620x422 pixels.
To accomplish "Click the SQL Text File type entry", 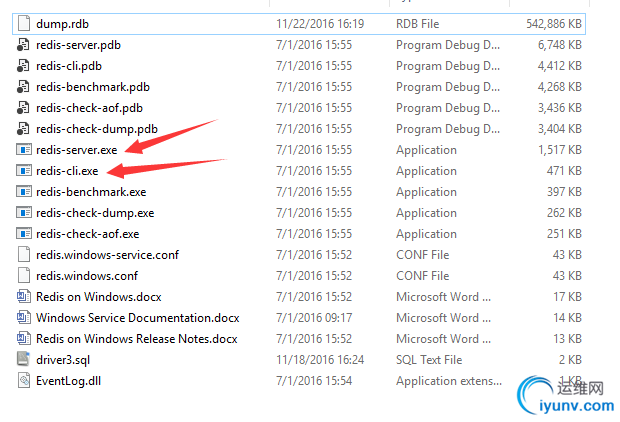I will tap(429, 360).
